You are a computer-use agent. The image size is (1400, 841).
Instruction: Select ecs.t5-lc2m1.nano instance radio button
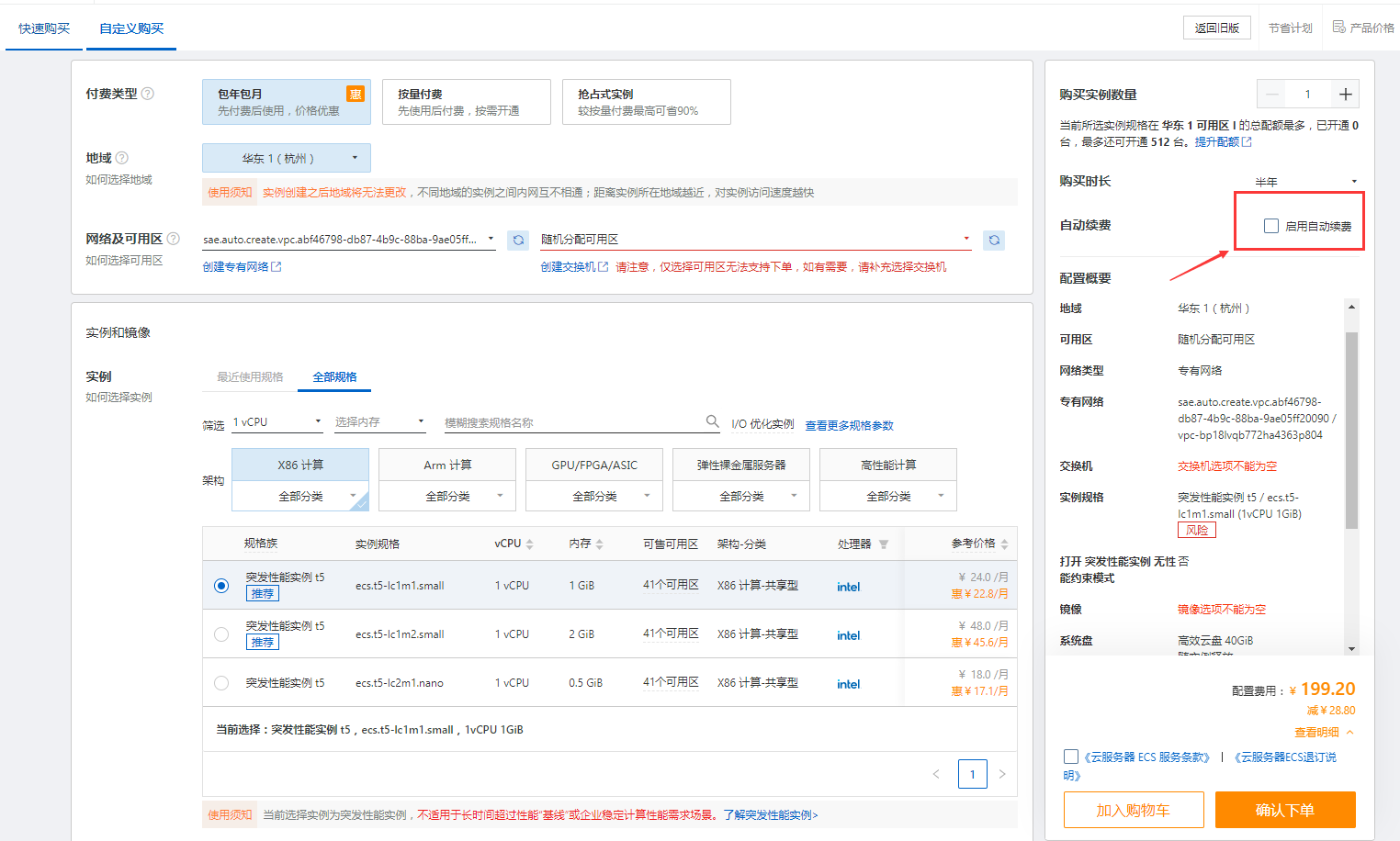pyautogui.click(x=221, y=683)
